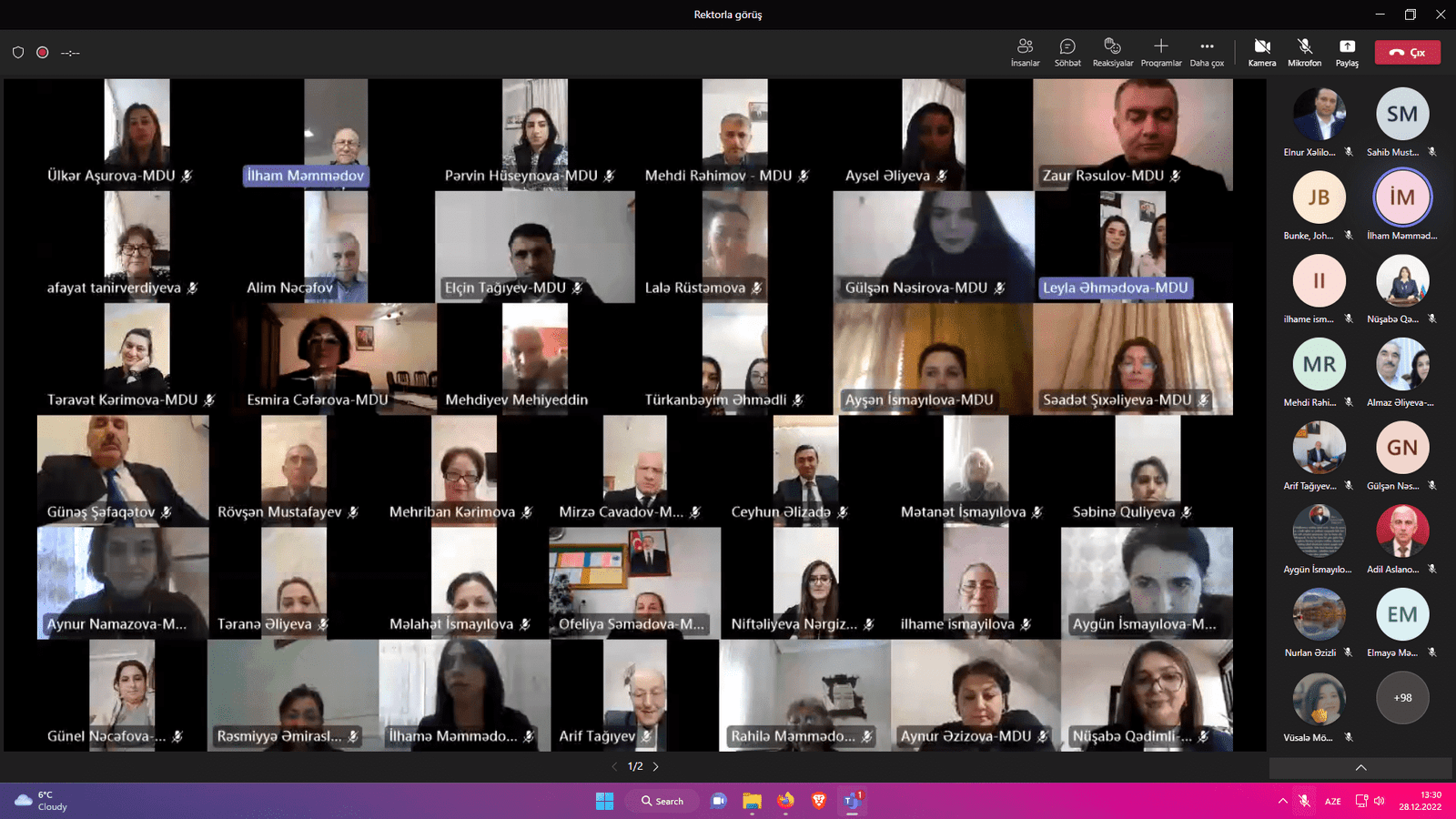
Task: Go to next page of participants
Action: click(x=656, y=766)
